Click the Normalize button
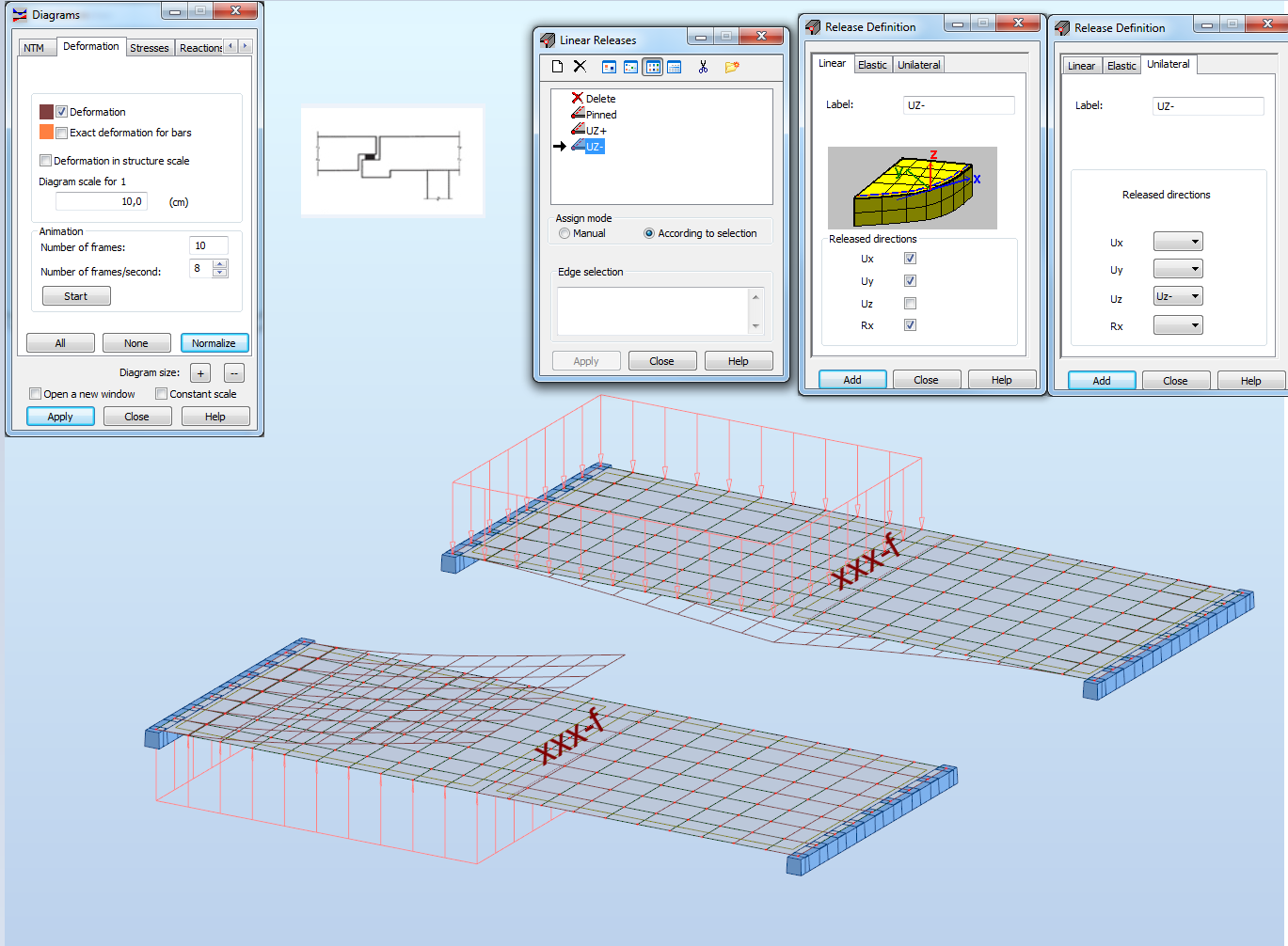 click(215, 342)
